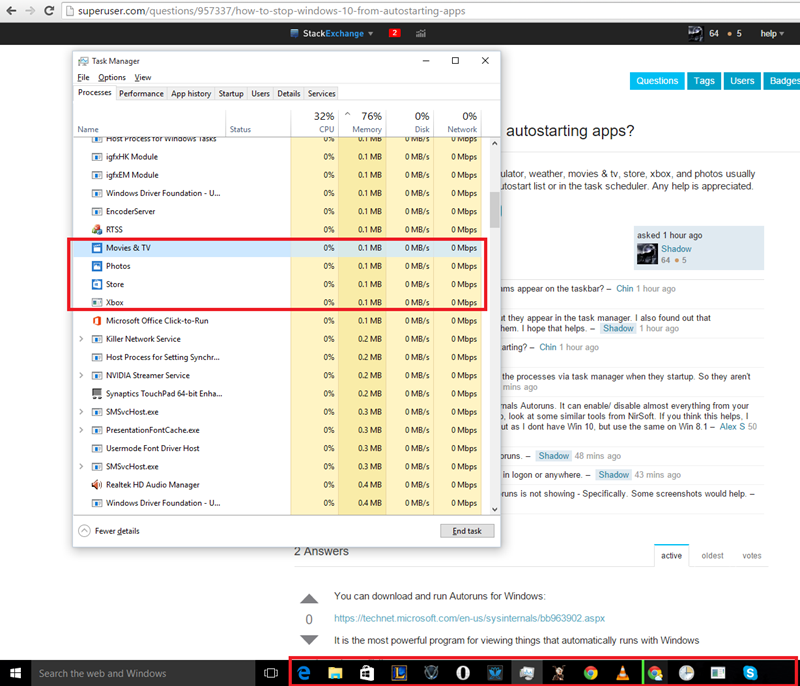Open the Startup tab in Task Manager

[x=231, y=94]
